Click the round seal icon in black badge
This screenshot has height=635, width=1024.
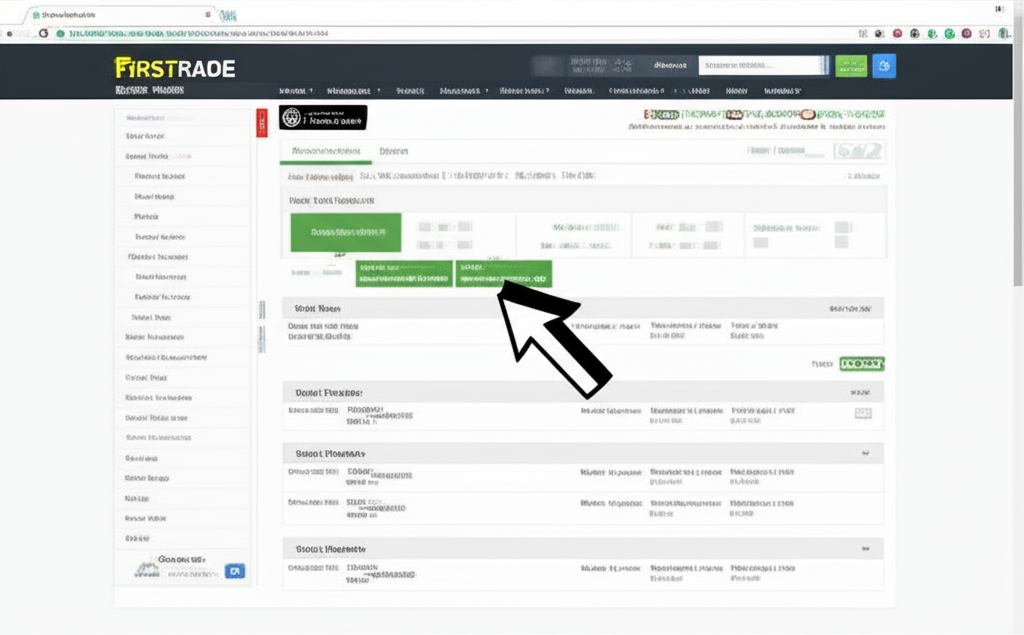[291, 118]
